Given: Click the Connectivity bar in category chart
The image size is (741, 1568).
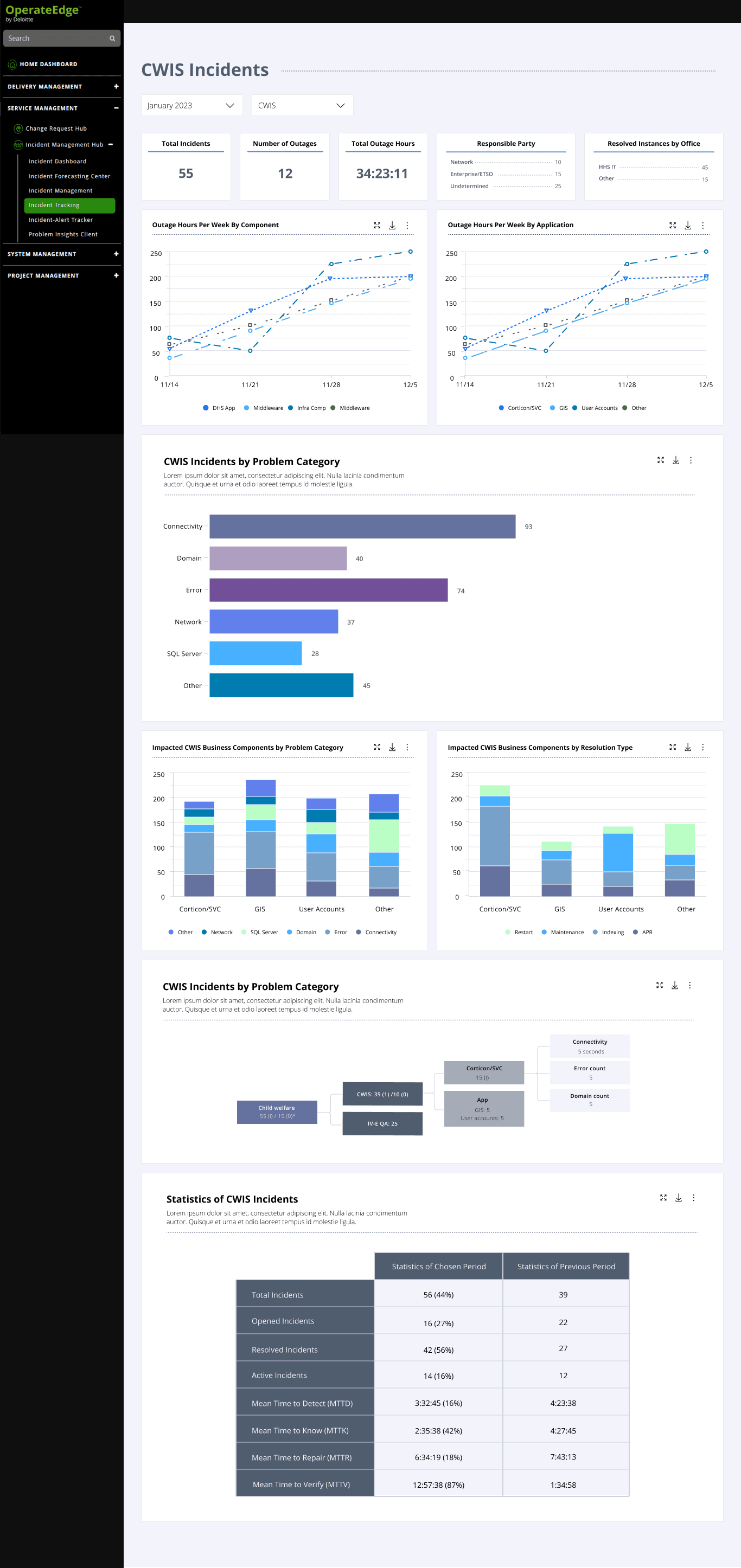Looking at the screenshot, I should [362, 526].
